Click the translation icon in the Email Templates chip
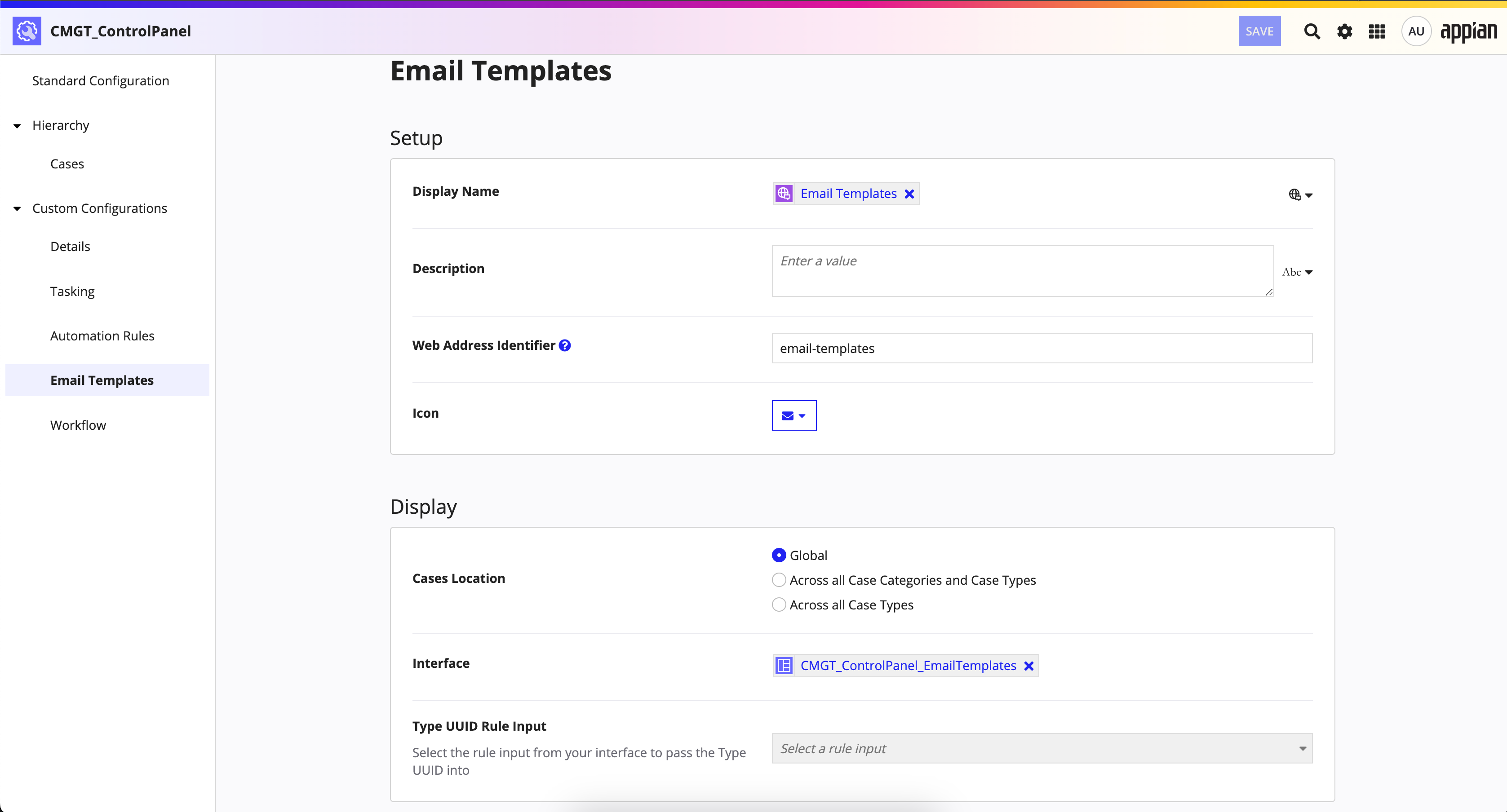Image resolution: width=1507 pixels, height=812 pixels. [784, 194]
